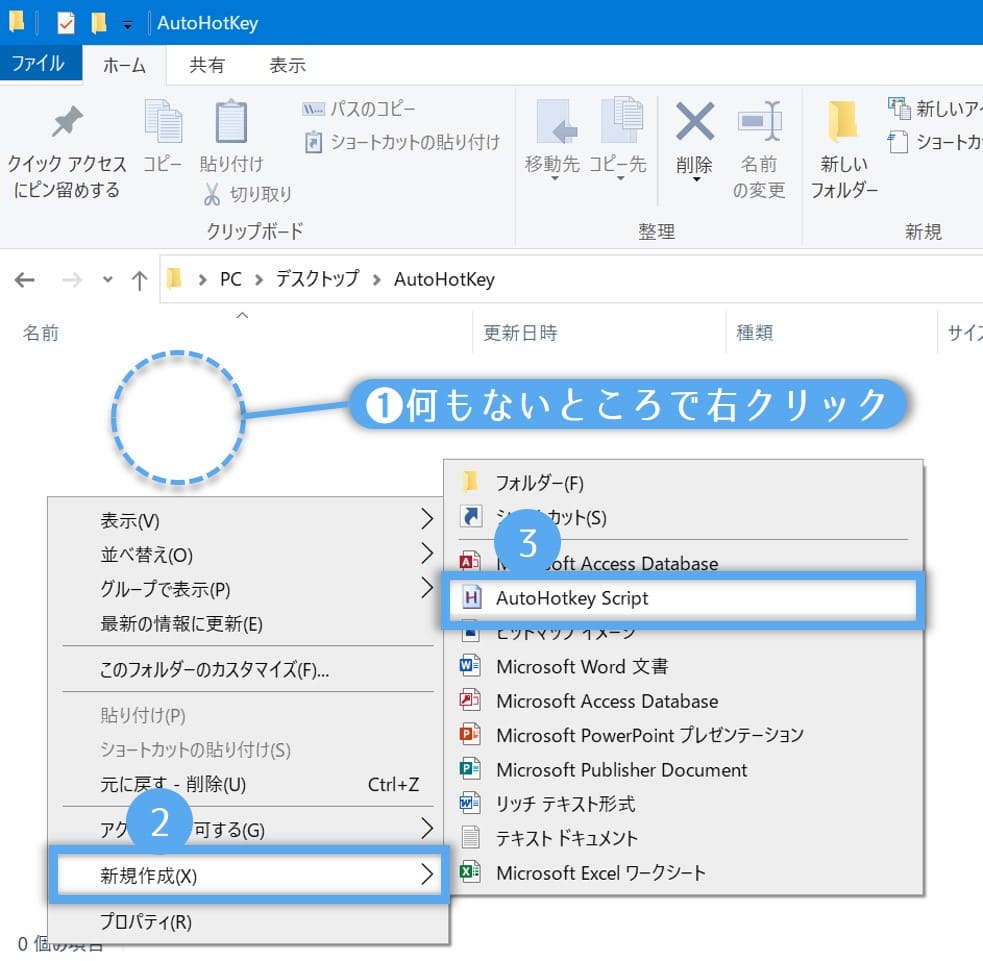This screenshot has height=961, width=983.
Task: Click Excel worksheet icon in submenu
Action: click(470, 872)
